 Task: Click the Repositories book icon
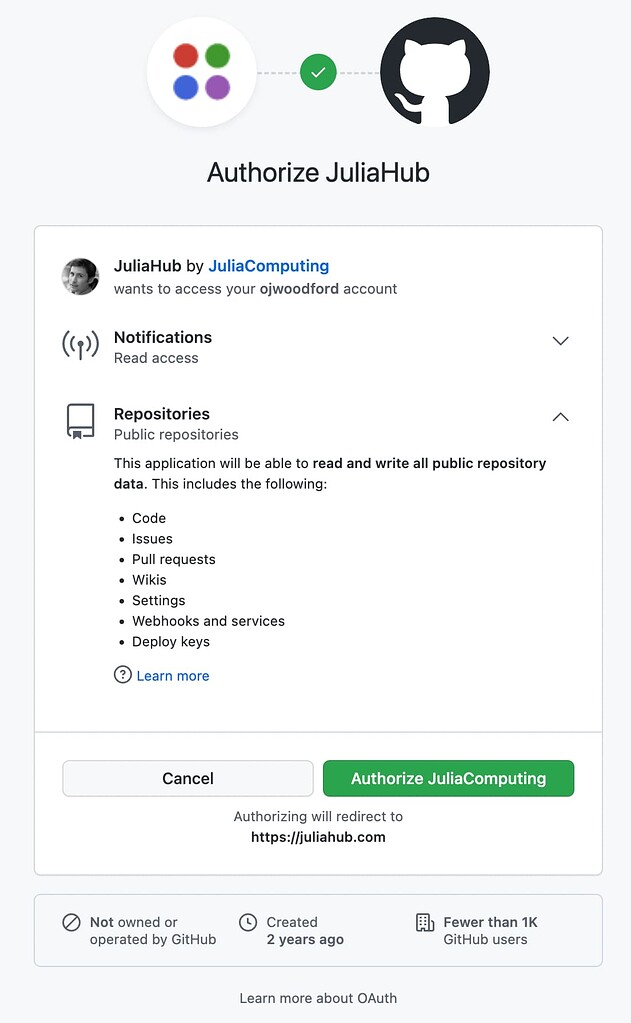click(x=80, y=422)
